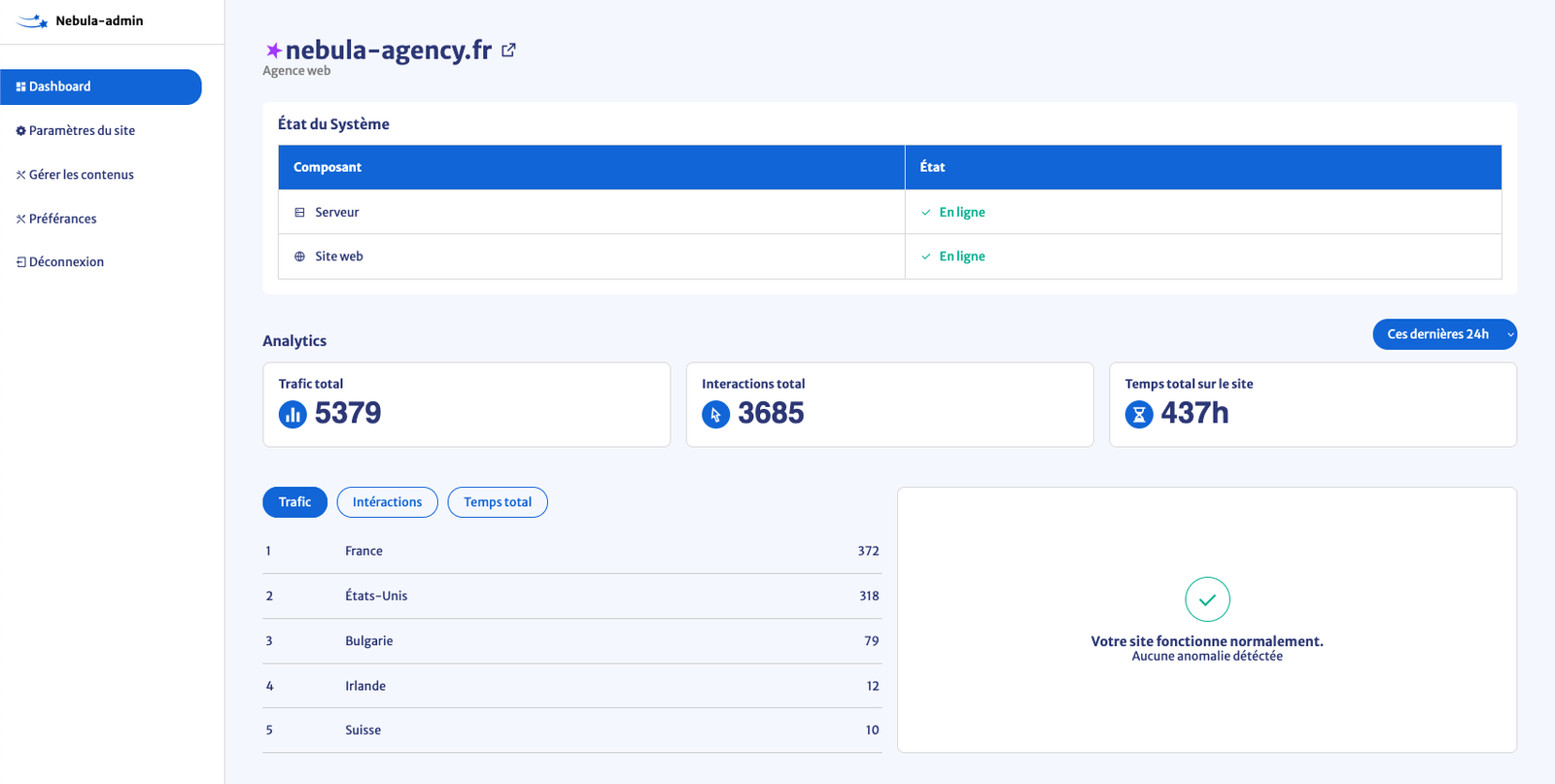Screen dimensions: 1555x784
Task: Click the green checkmark status circle
Action: (x=1207, y=599)
